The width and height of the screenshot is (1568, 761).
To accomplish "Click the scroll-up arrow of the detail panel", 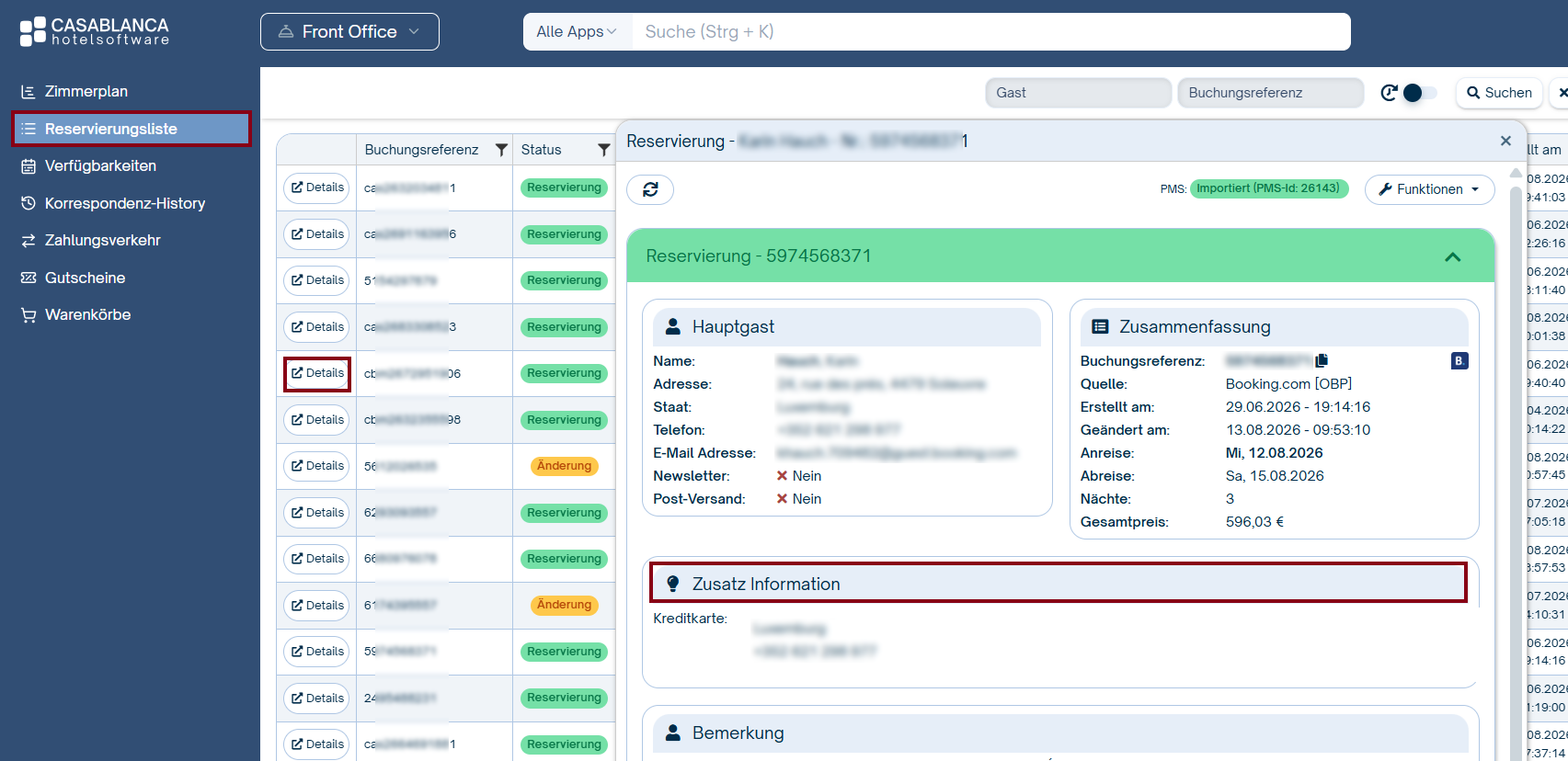I will (1516, 173).
